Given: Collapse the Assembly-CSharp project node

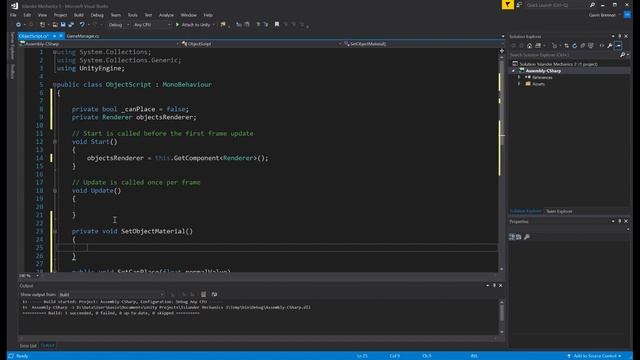Looking at the screenshot, I should (x=513, y=71).
